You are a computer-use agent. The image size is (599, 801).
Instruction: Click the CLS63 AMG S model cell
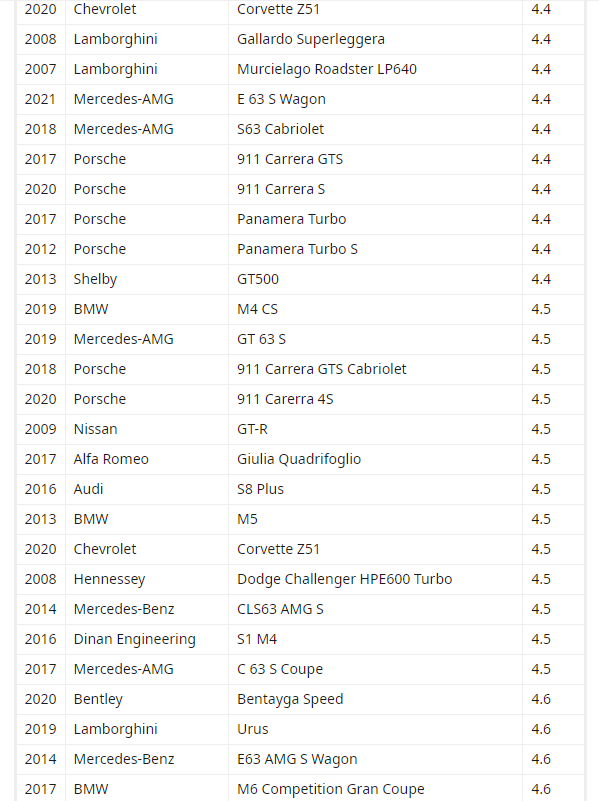click(x=375, y=609)
